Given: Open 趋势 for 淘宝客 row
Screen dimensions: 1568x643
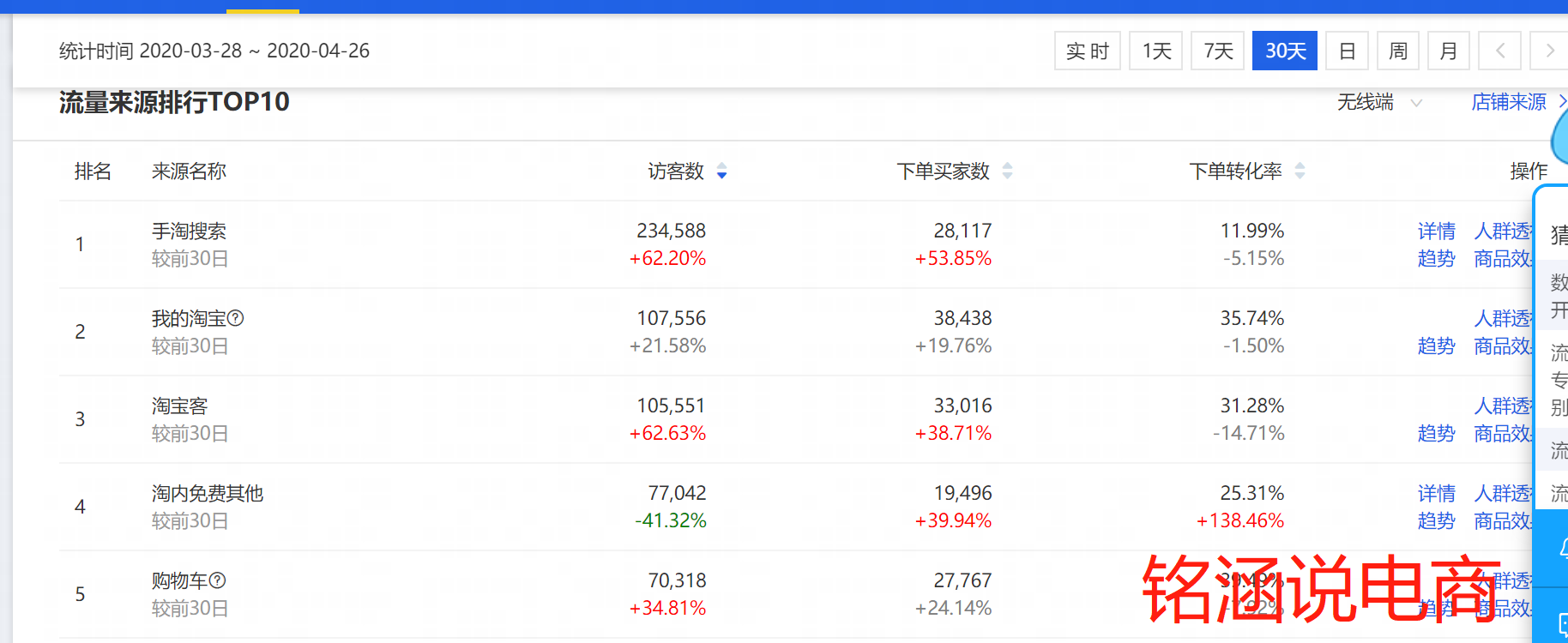Looking at the screenshot, I should [x=1437, y=433].
